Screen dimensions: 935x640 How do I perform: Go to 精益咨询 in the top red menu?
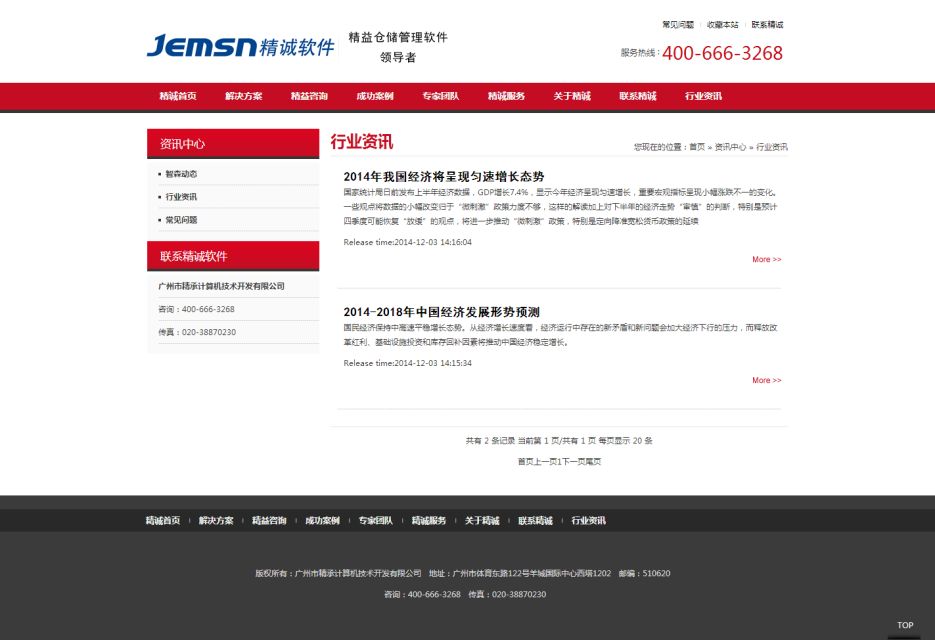point(309,96)
